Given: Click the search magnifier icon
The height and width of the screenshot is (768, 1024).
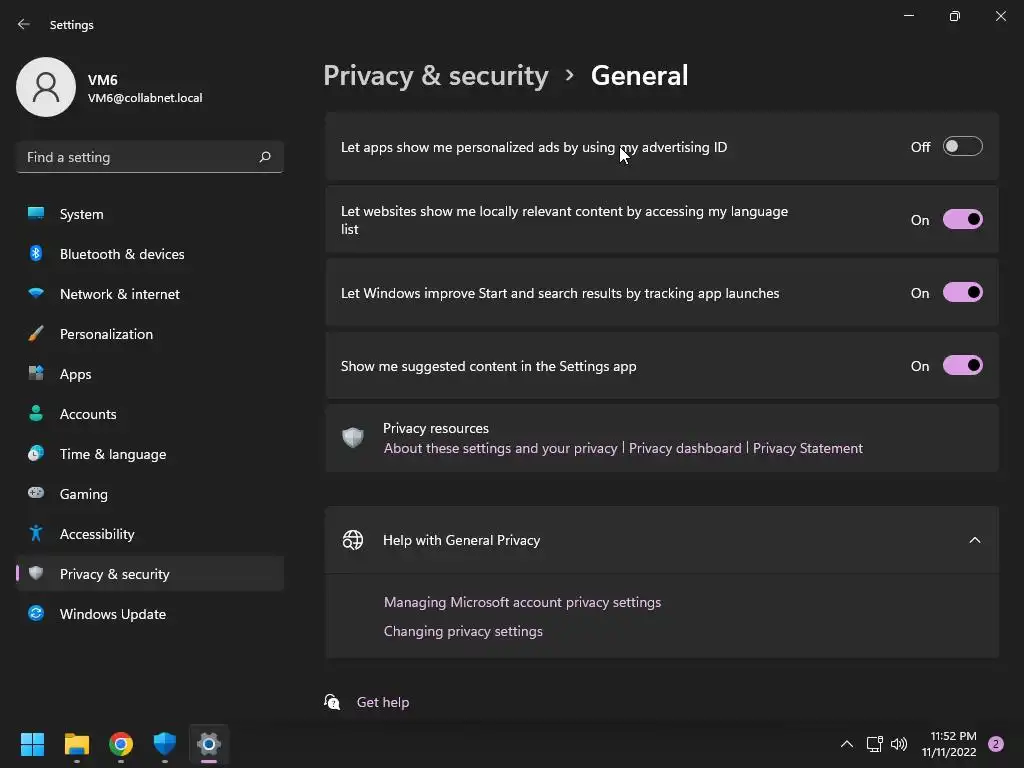Looking at the screenshot, I should pos(265,157).
